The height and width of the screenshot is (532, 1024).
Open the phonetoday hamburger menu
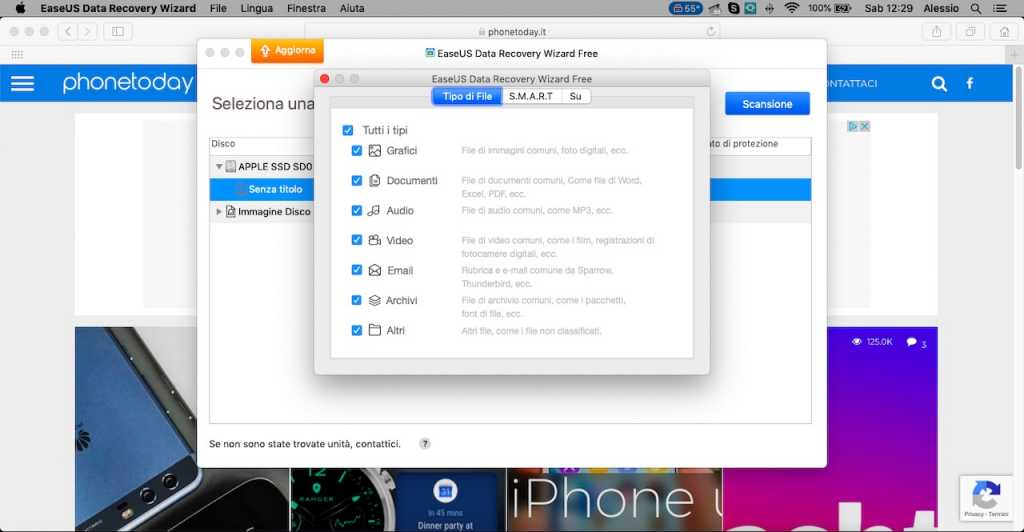click(22, 84)
